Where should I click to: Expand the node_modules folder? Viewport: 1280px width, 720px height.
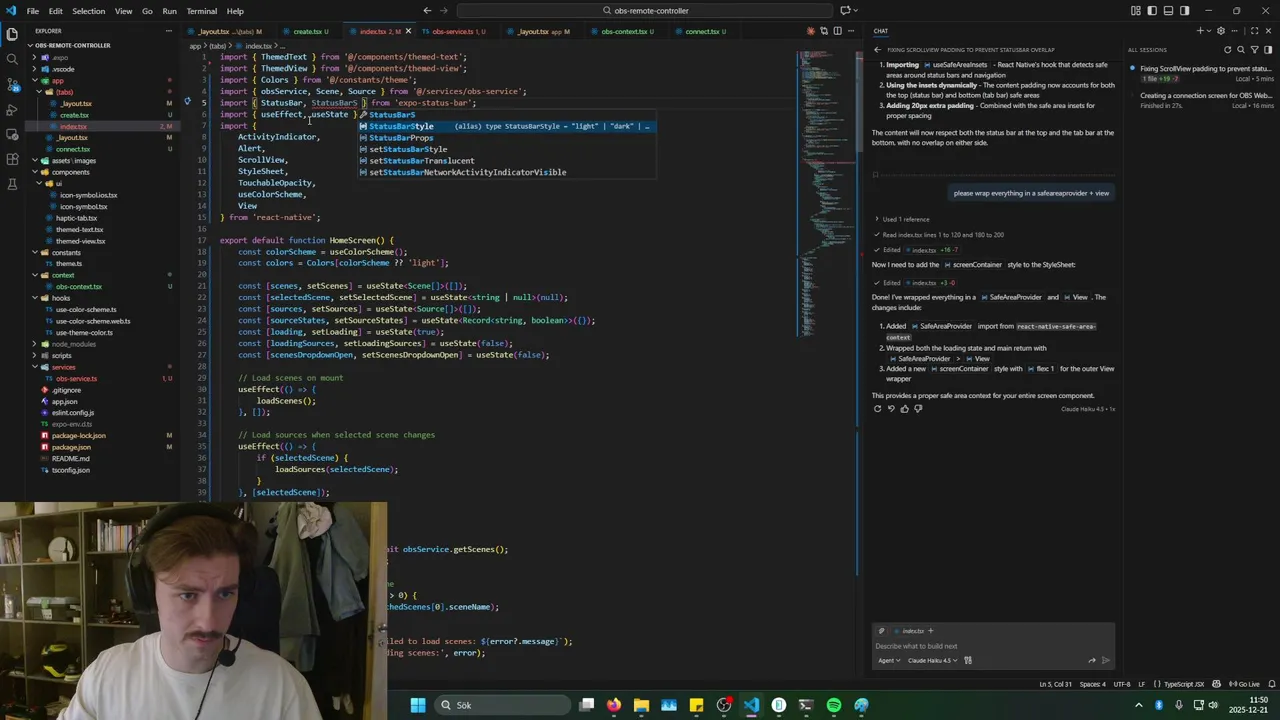tap(73, 344)
